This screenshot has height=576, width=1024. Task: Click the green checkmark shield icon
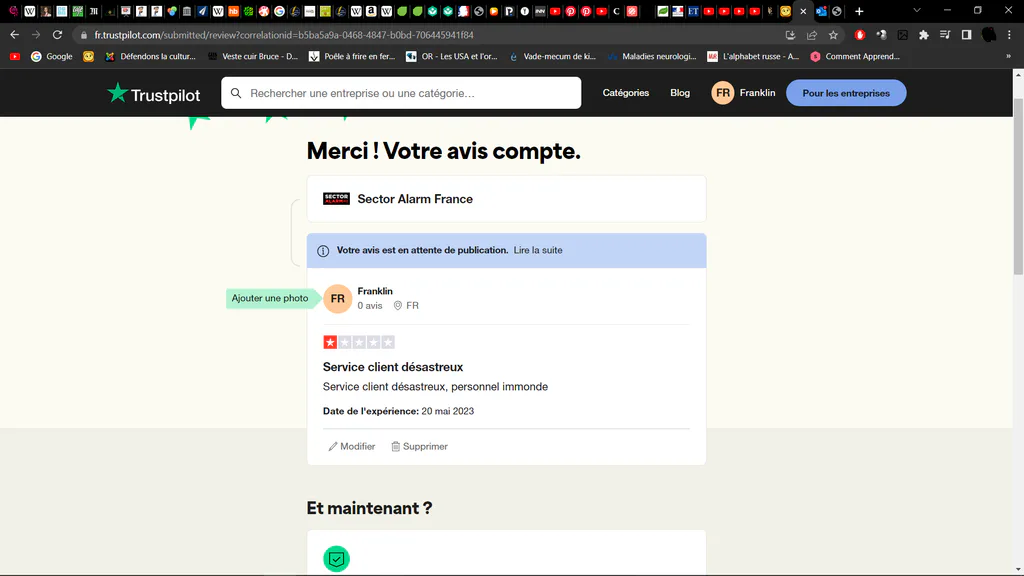336,559
